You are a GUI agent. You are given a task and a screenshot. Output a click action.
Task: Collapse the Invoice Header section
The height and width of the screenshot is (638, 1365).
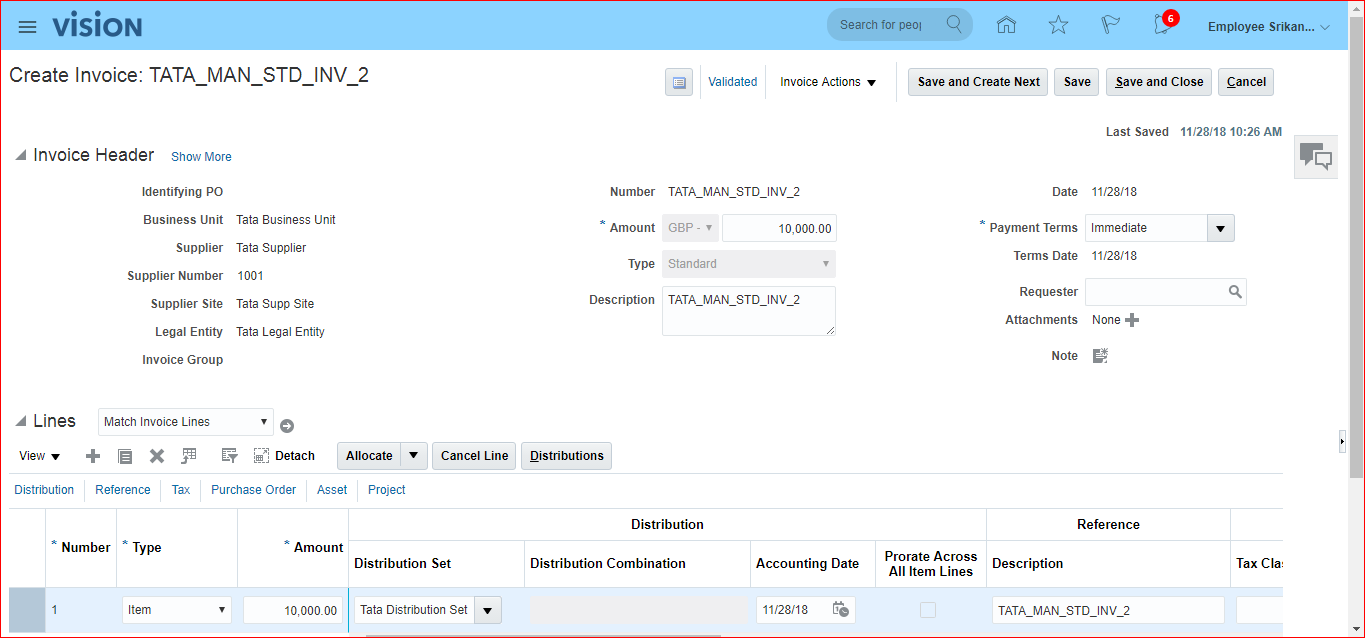(x=21, y=156)
